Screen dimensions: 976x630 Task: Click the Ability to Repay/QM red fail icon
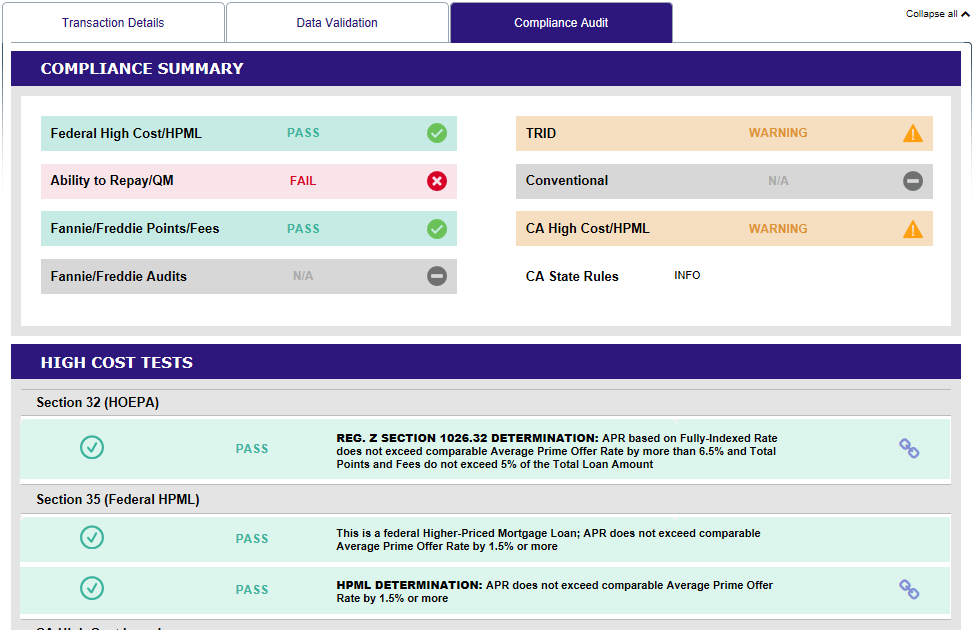(x=437, y=181)
